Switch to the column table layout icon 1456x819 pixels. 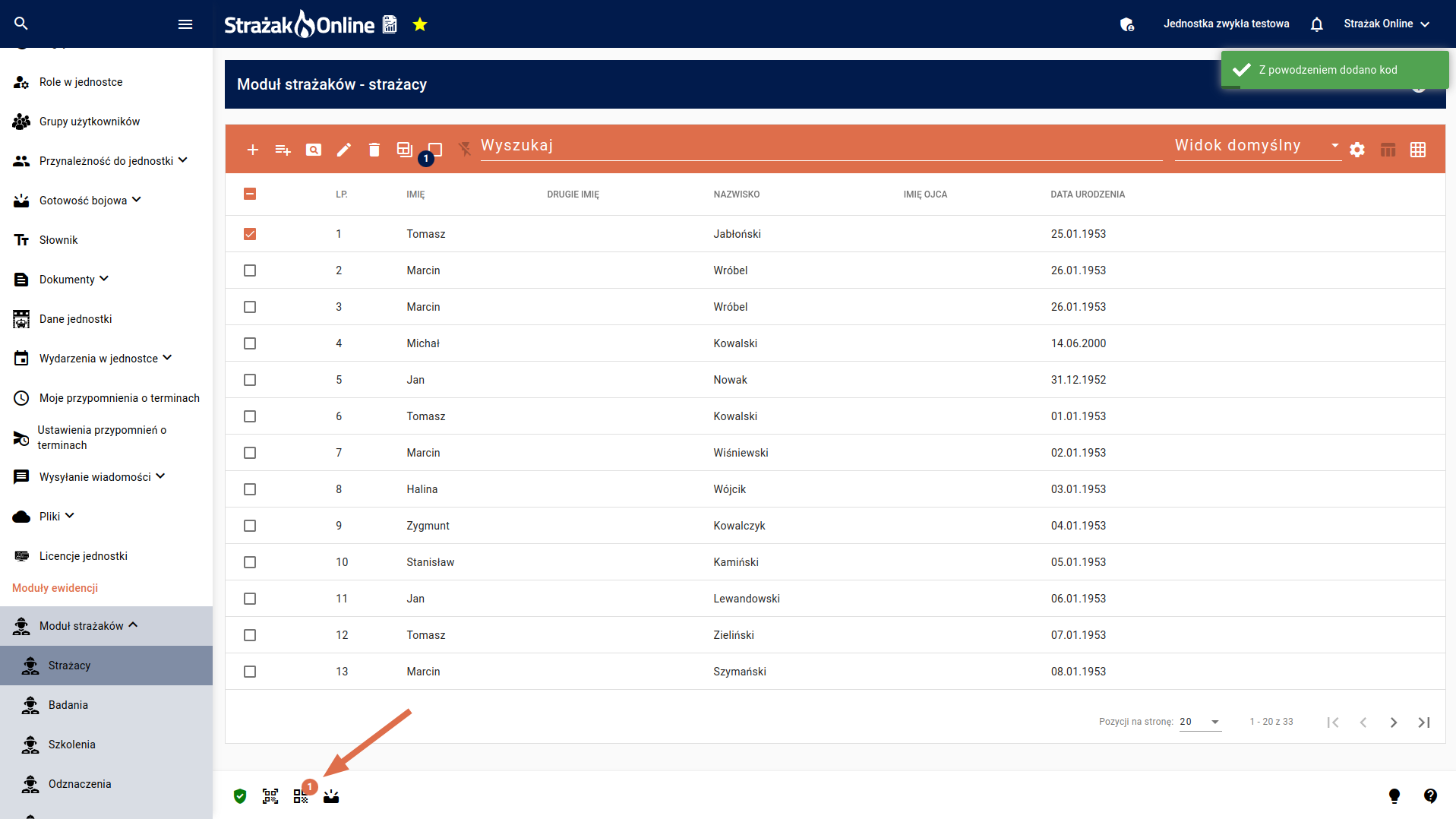click(1388, 150)
